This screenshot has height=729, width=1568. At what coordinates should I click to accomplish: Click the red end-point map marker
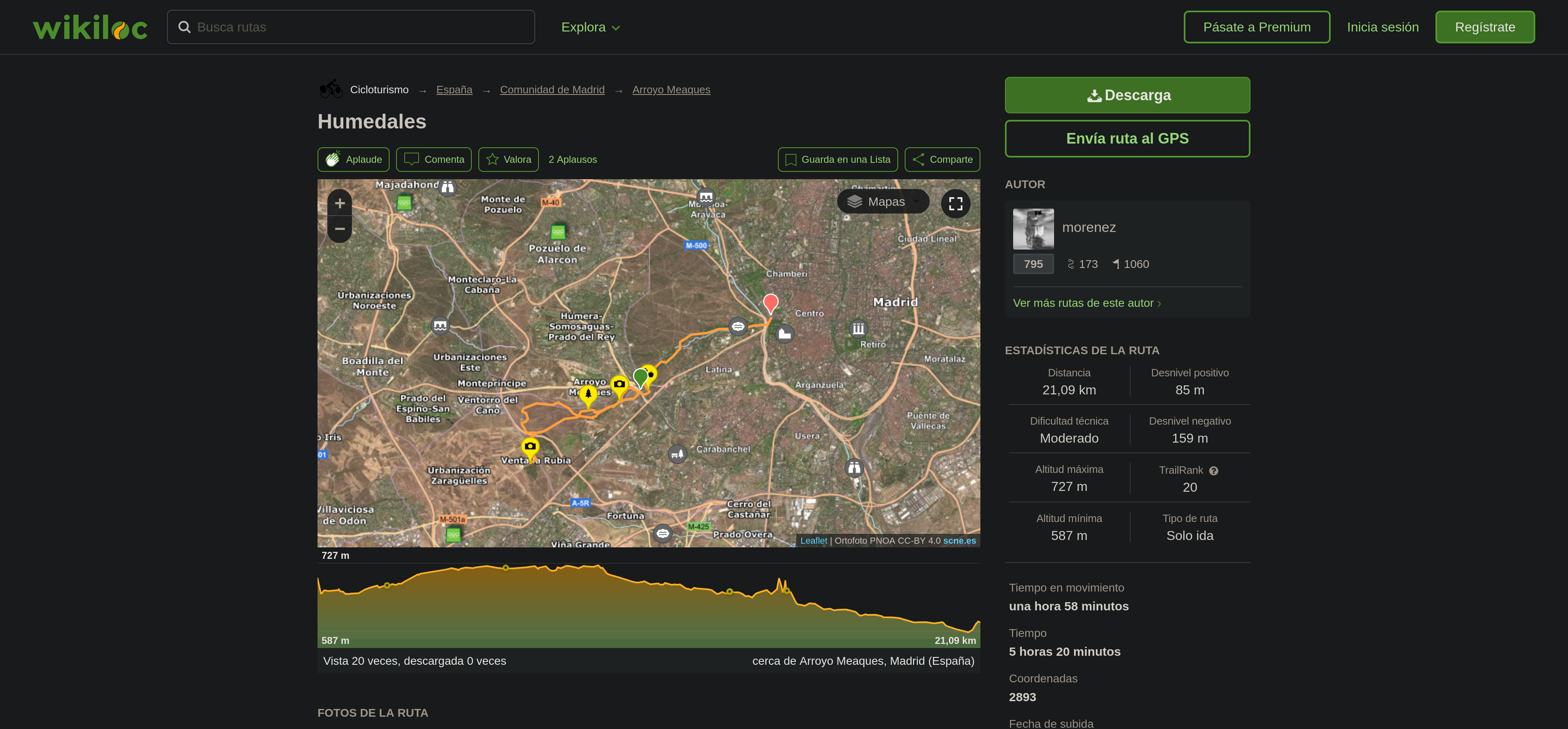(770, 302)
